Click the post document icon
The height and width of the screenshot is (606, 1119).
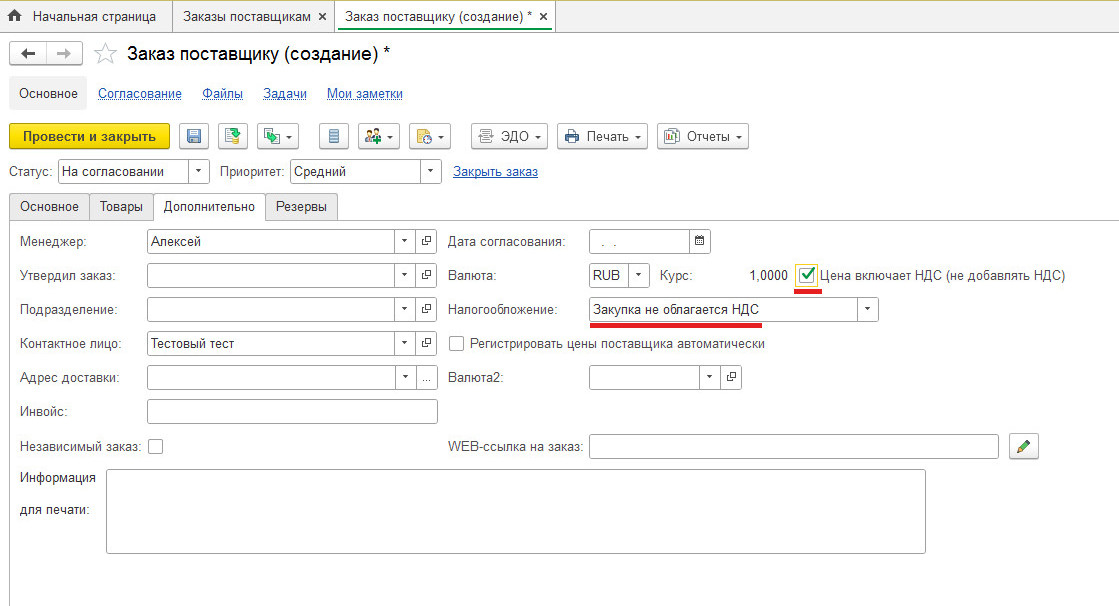coord(232,136)
